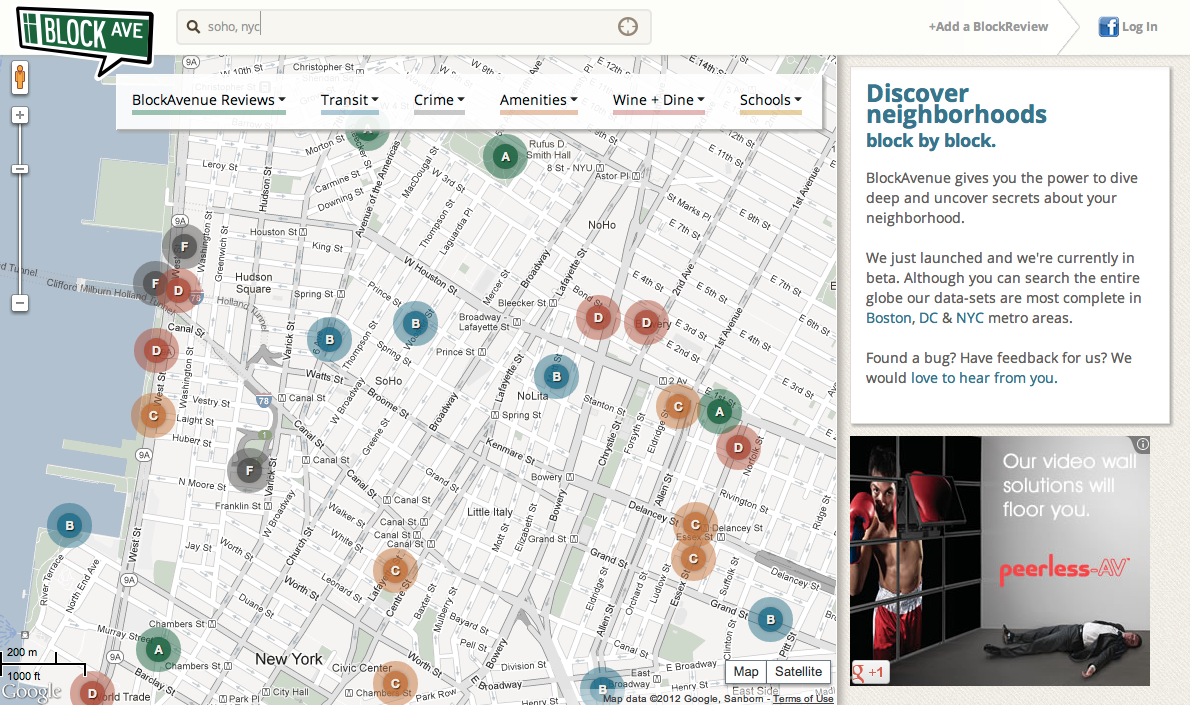The image size is (1190, 705).
Task: Click the Log In link
Action: click(1140, 27)
